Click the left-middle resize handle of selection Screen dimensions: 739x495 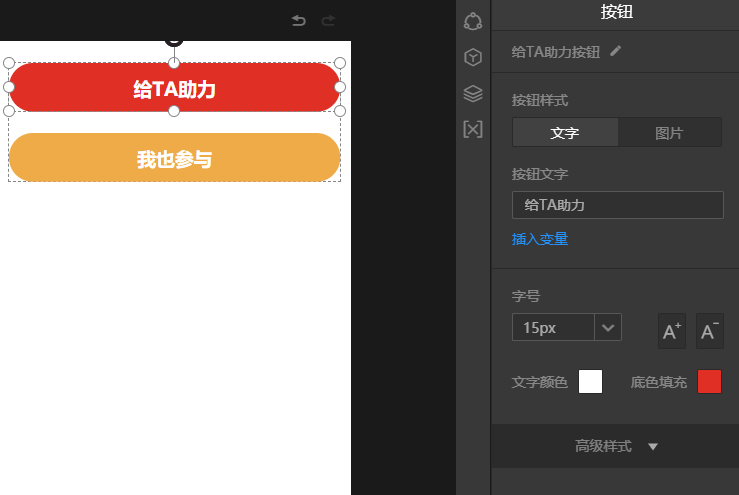pyautogui.click(x=9, y=87)
